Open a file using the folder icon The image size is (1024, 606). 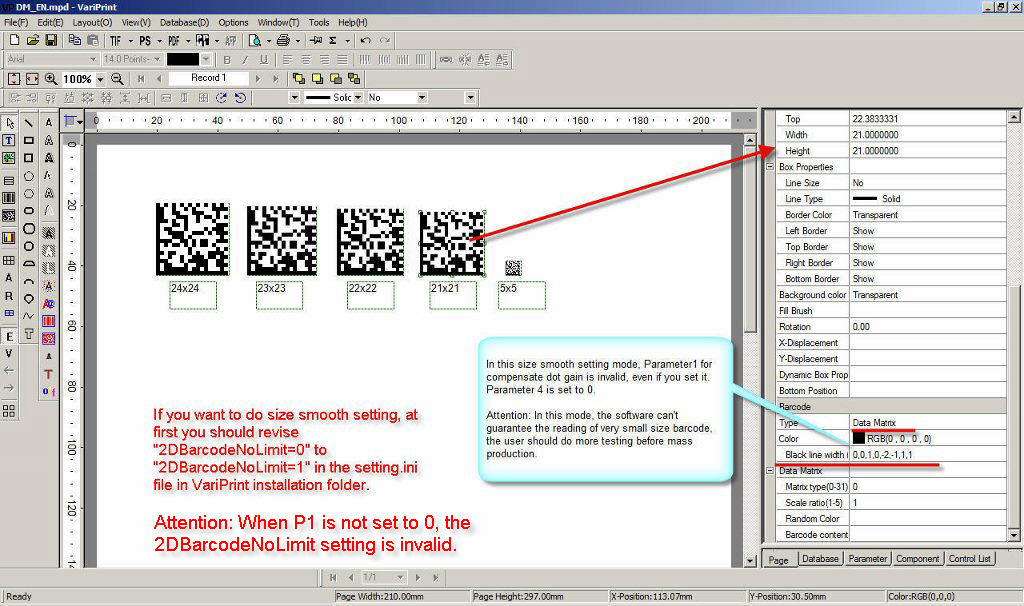tap(32, 40)
